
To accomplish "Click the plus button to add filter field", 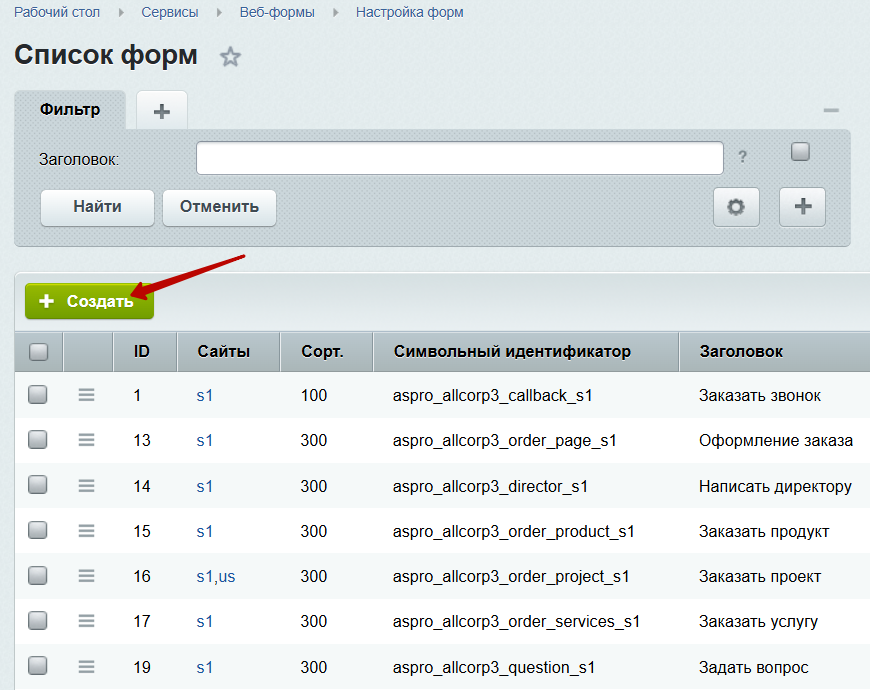I will [802, 207].
